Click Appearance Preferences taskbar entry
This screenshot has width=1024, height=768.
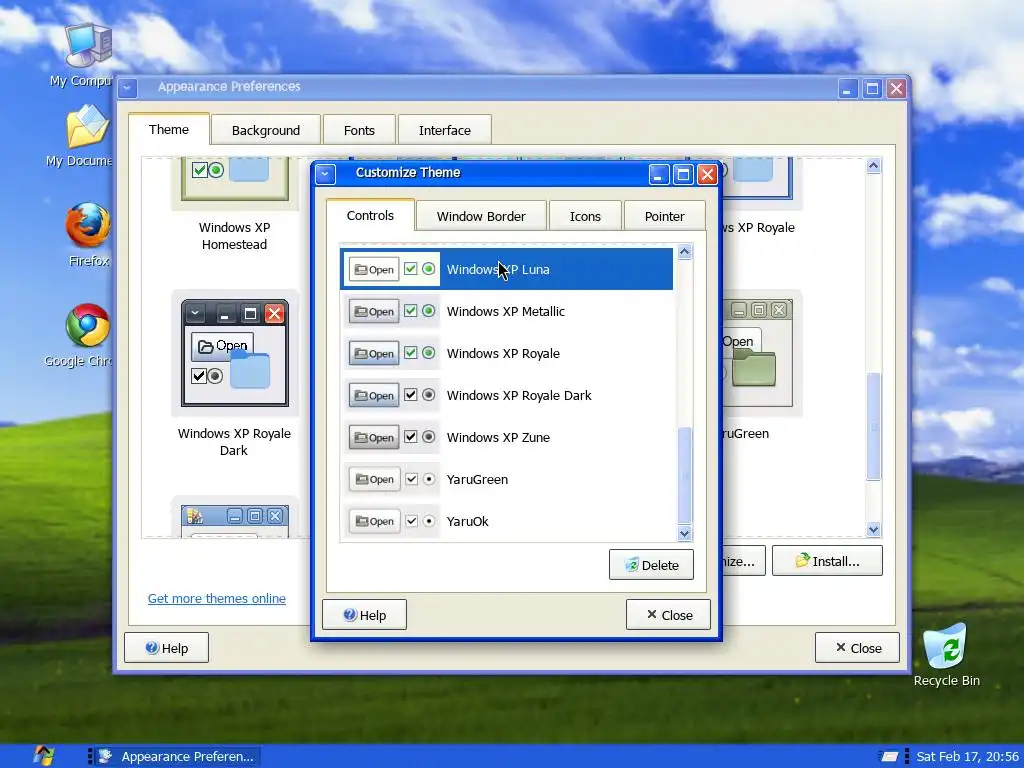177,756
